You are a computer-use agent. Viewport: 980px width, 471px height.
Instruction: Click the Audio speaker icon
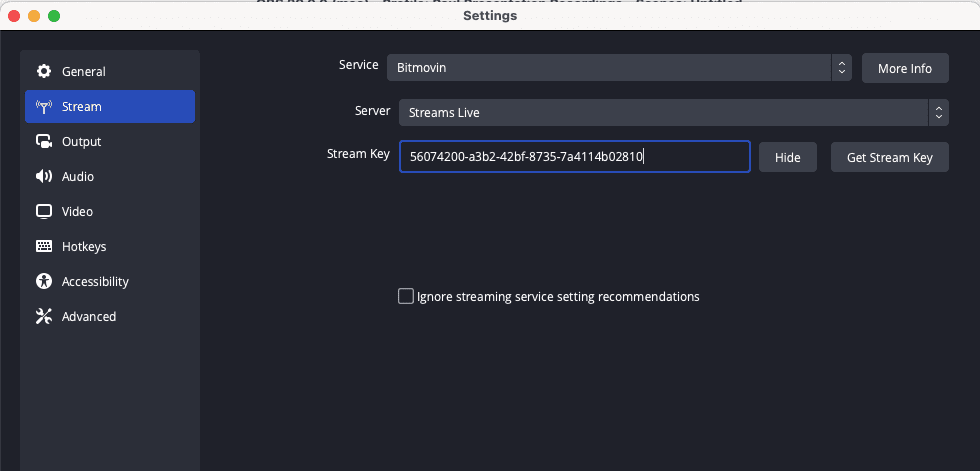coord(44,177)
